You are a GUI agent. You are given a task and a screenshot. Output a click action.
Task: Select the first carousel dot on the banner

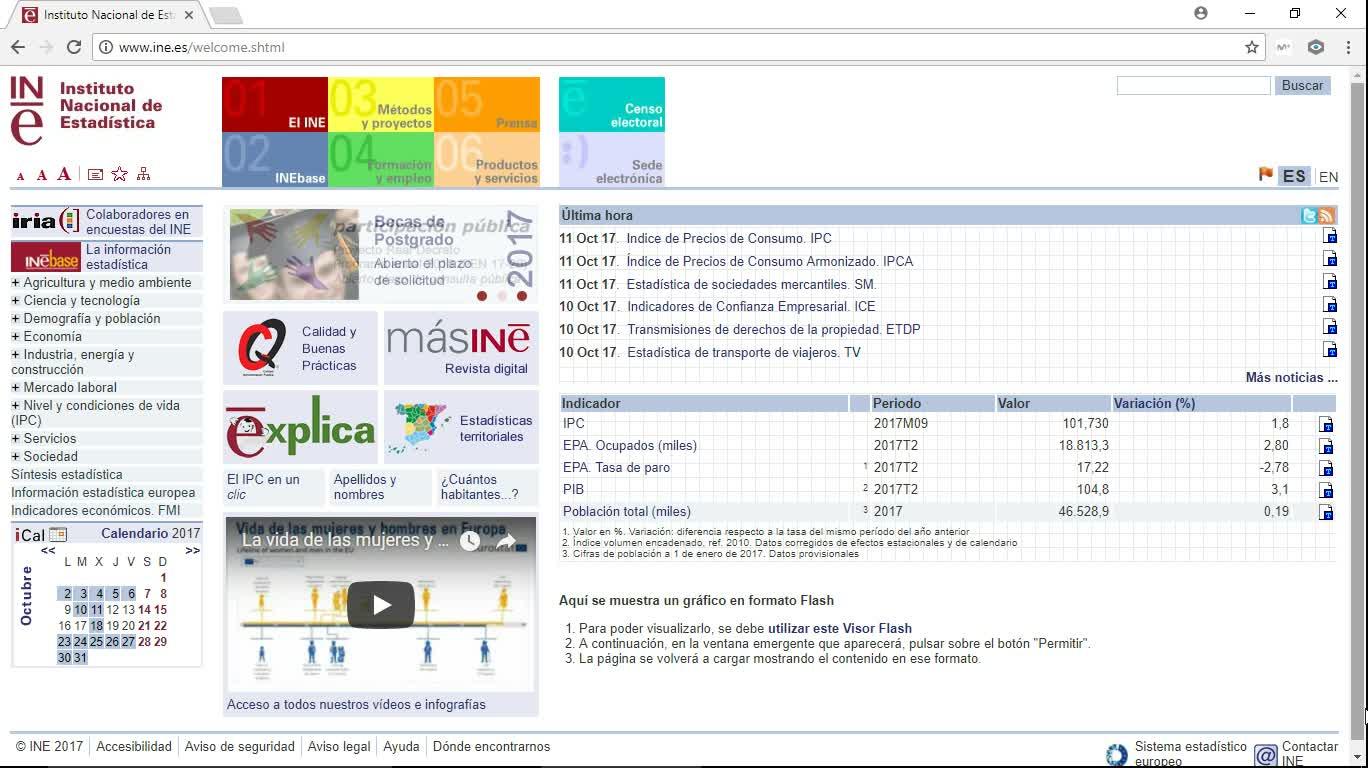(x=482, y=296)
